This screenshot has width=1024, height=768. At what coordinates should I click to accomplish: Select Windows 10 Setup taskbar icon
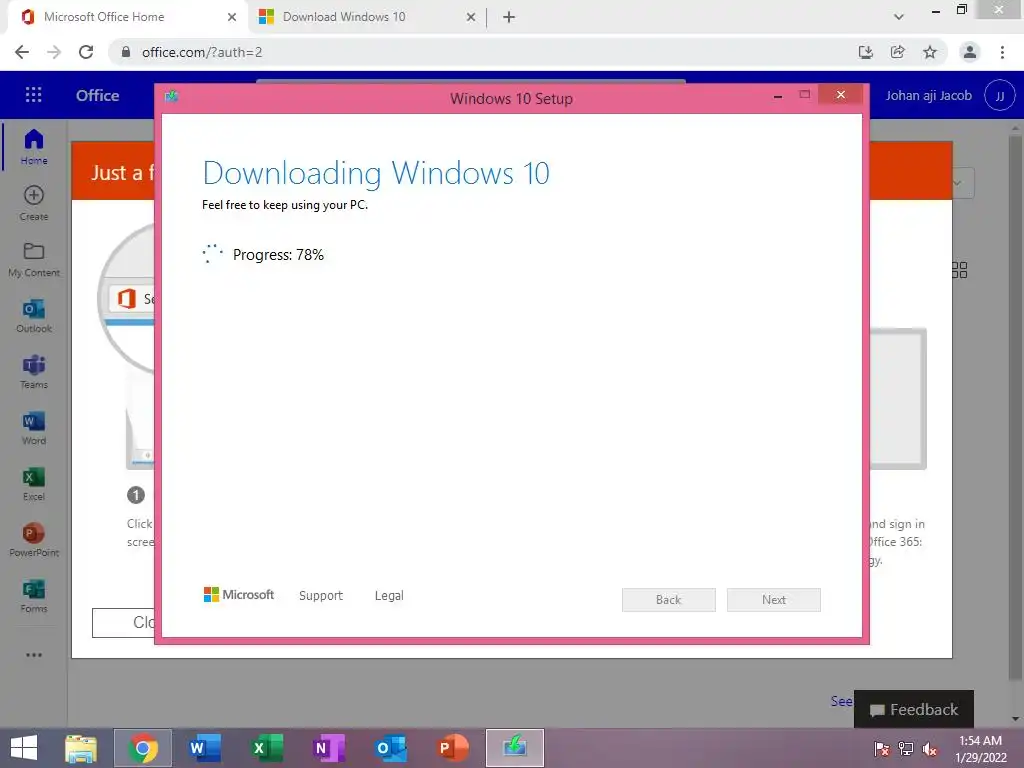tap(515, 748)
